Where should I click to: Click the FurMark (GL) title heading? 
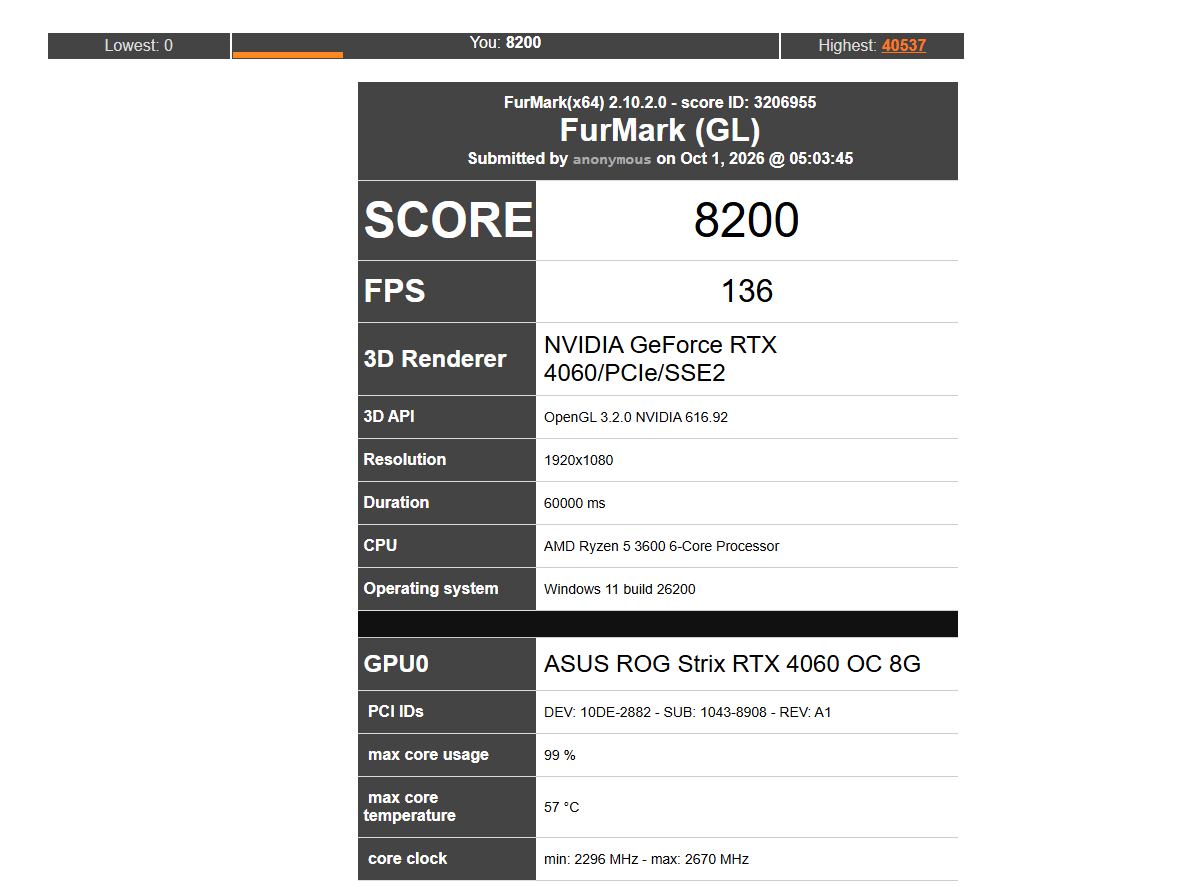[659, 130]
